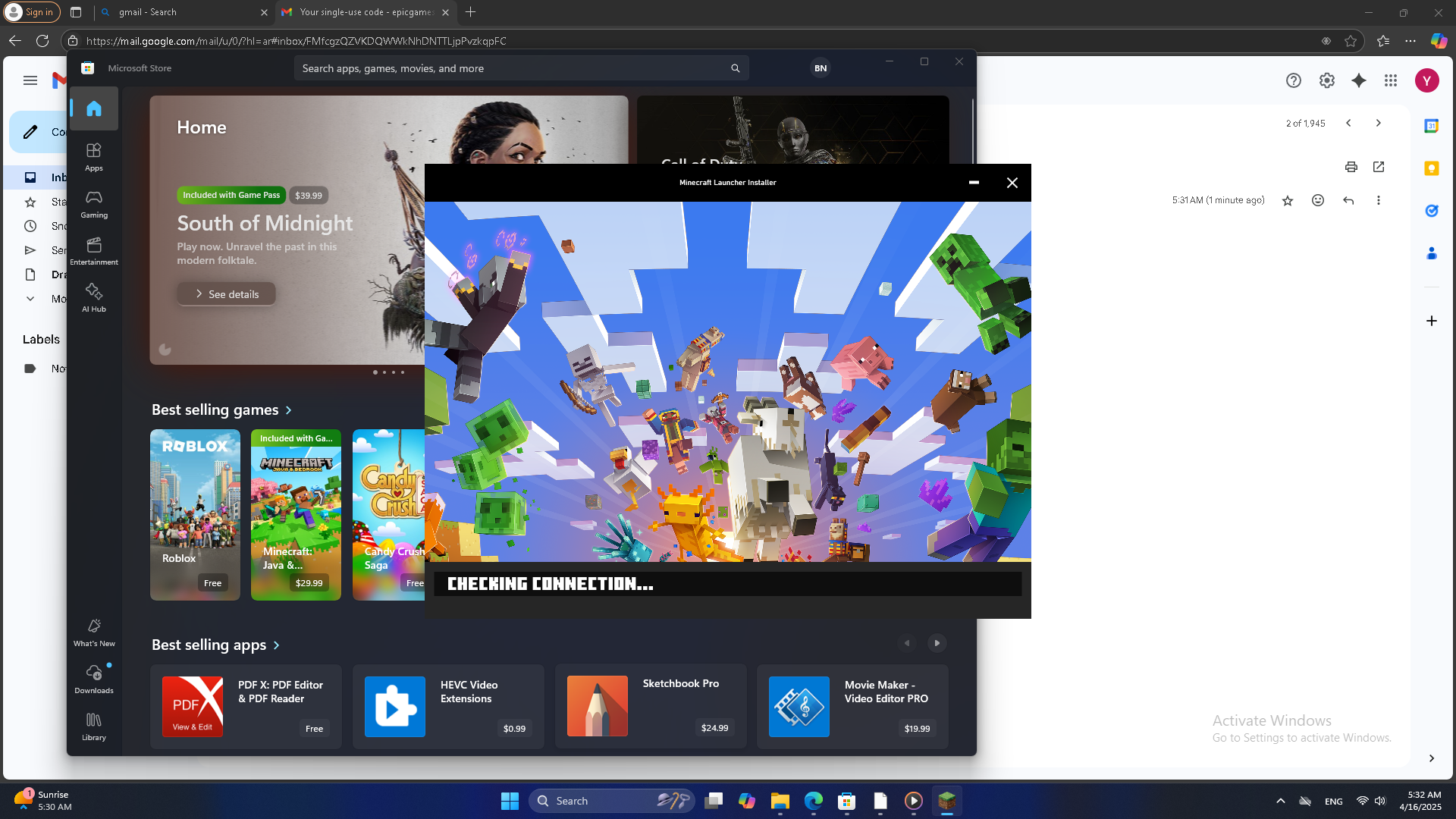
Task: Open the Minecraft Java & Bedrock card
Action: tap(296, 515)
